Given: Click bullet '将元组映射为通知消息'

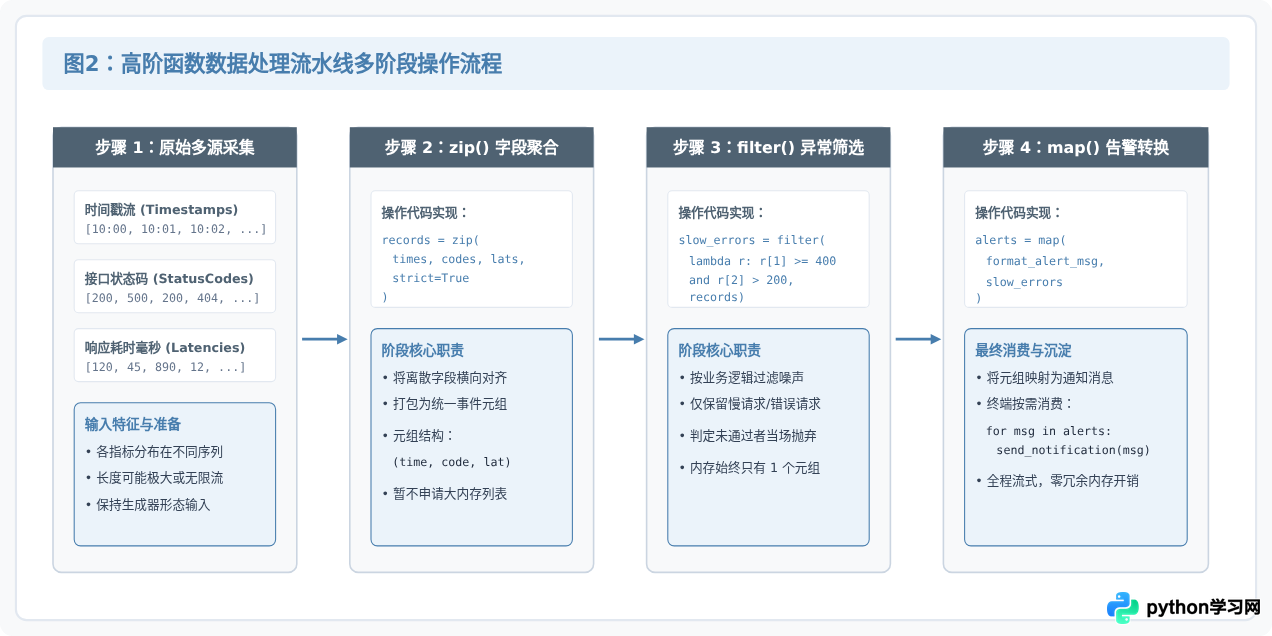Looking at the screenshot, I should 1045,378.
